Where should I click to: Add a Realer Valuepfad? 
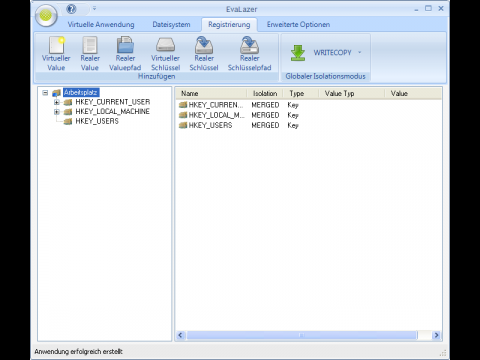point(125,54)
